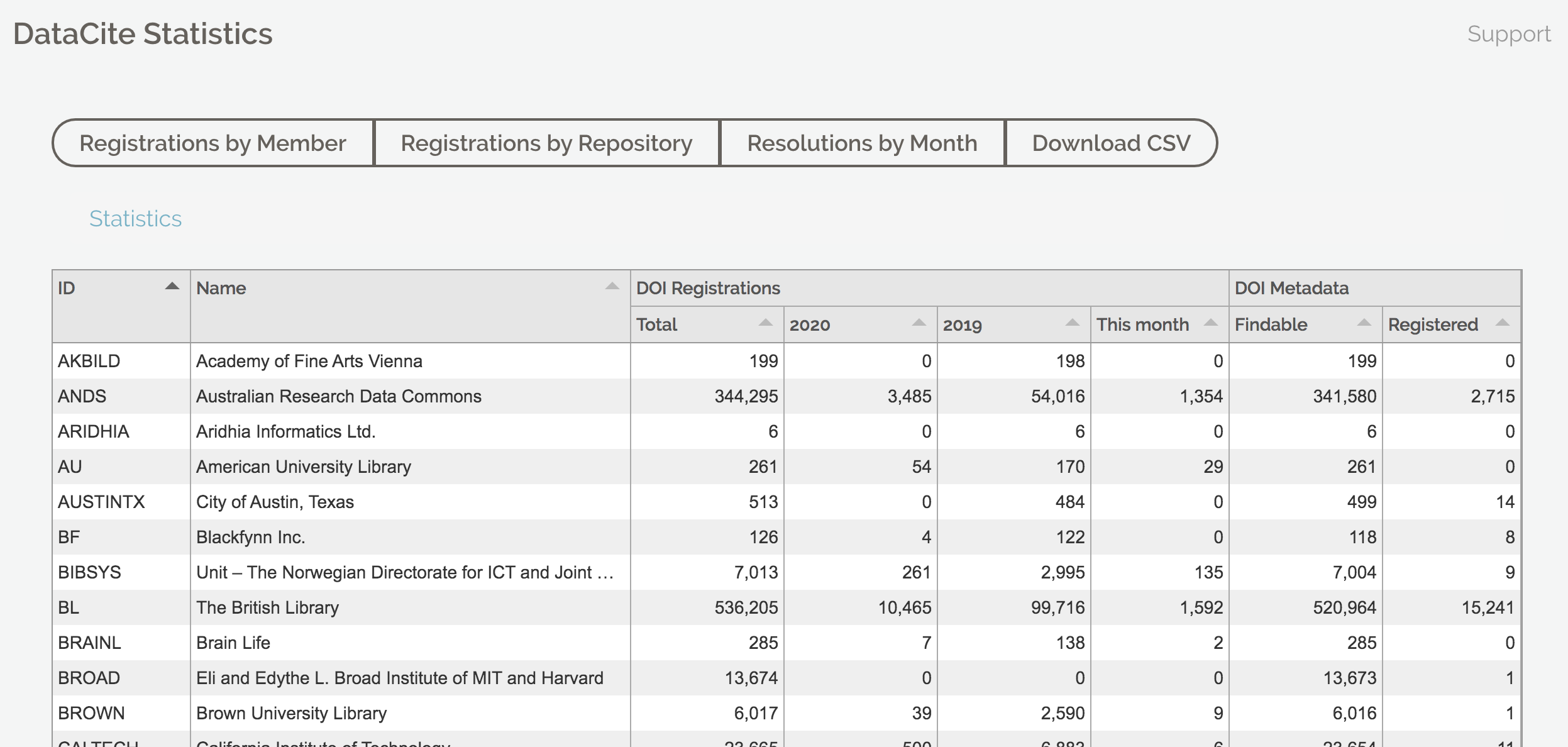Sort by Registered column arrow
The height and width of the screenshot is (747, 1568).
[1502, 323]
